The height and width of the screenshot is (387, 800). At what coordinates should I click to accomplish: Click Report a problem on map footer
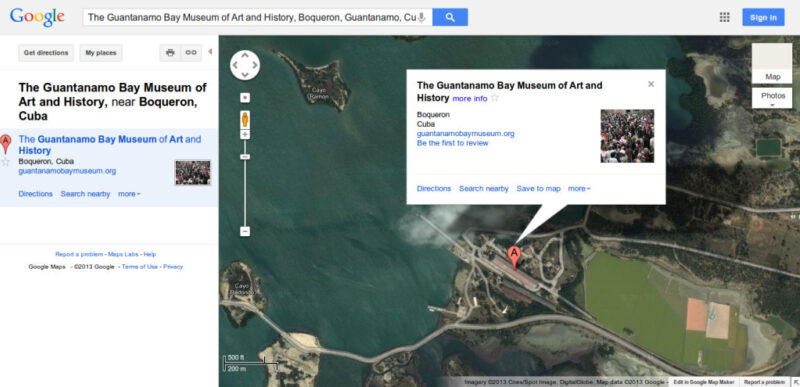pyautogui.click(x=764, y=382)
